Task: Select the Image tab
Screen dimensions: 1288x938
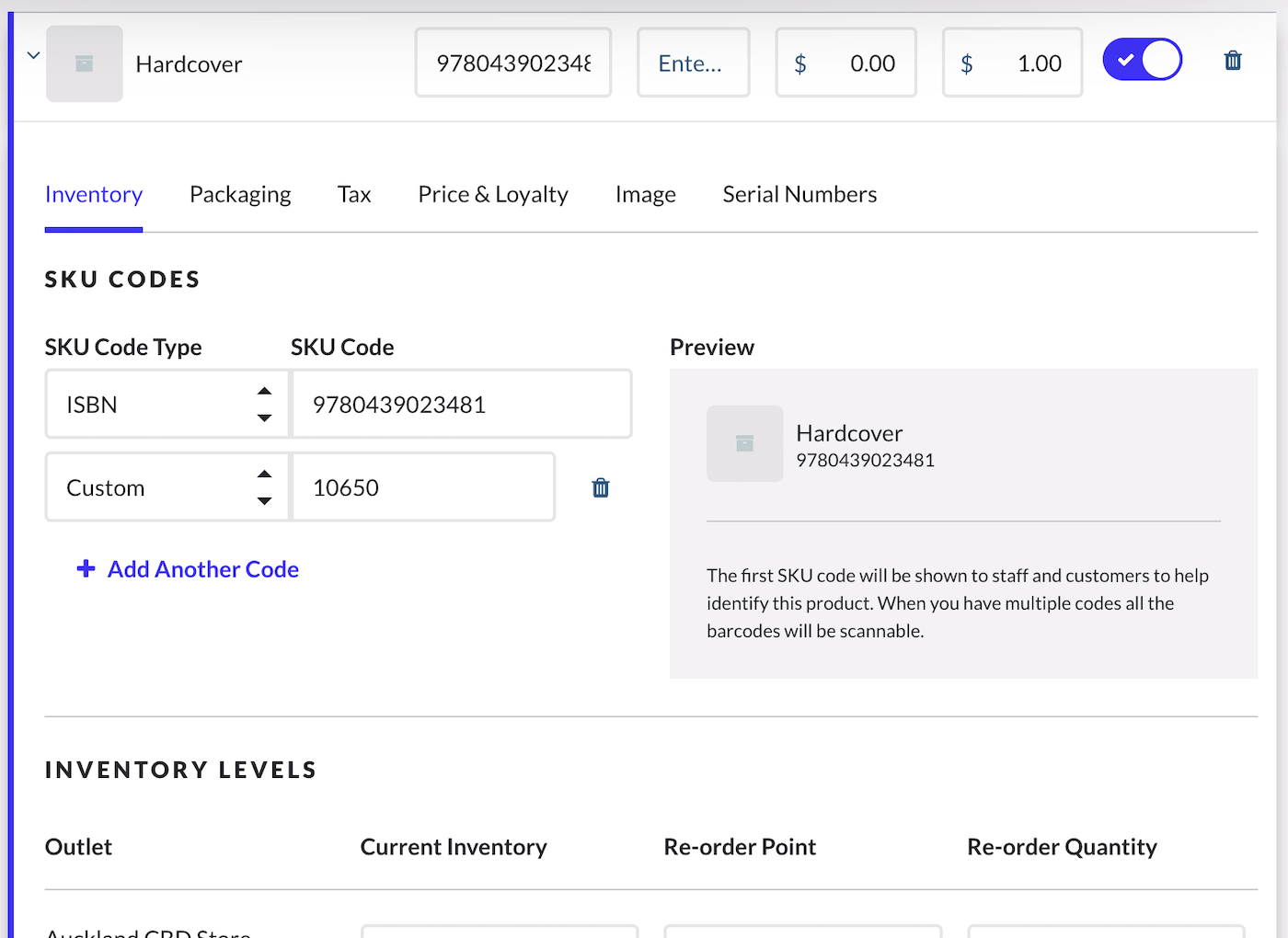Action: (x=645, y=195)
